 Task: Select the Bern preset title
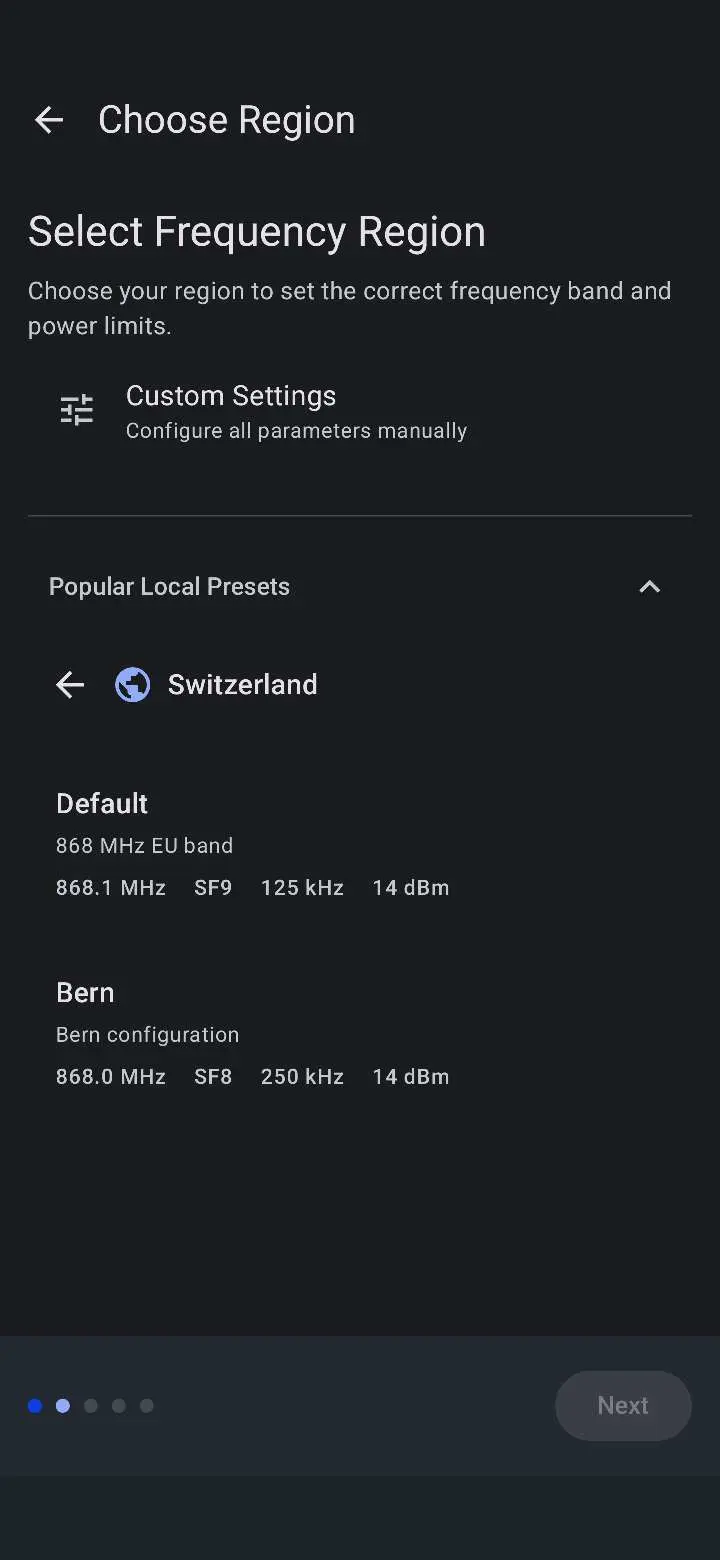[85, 993]
